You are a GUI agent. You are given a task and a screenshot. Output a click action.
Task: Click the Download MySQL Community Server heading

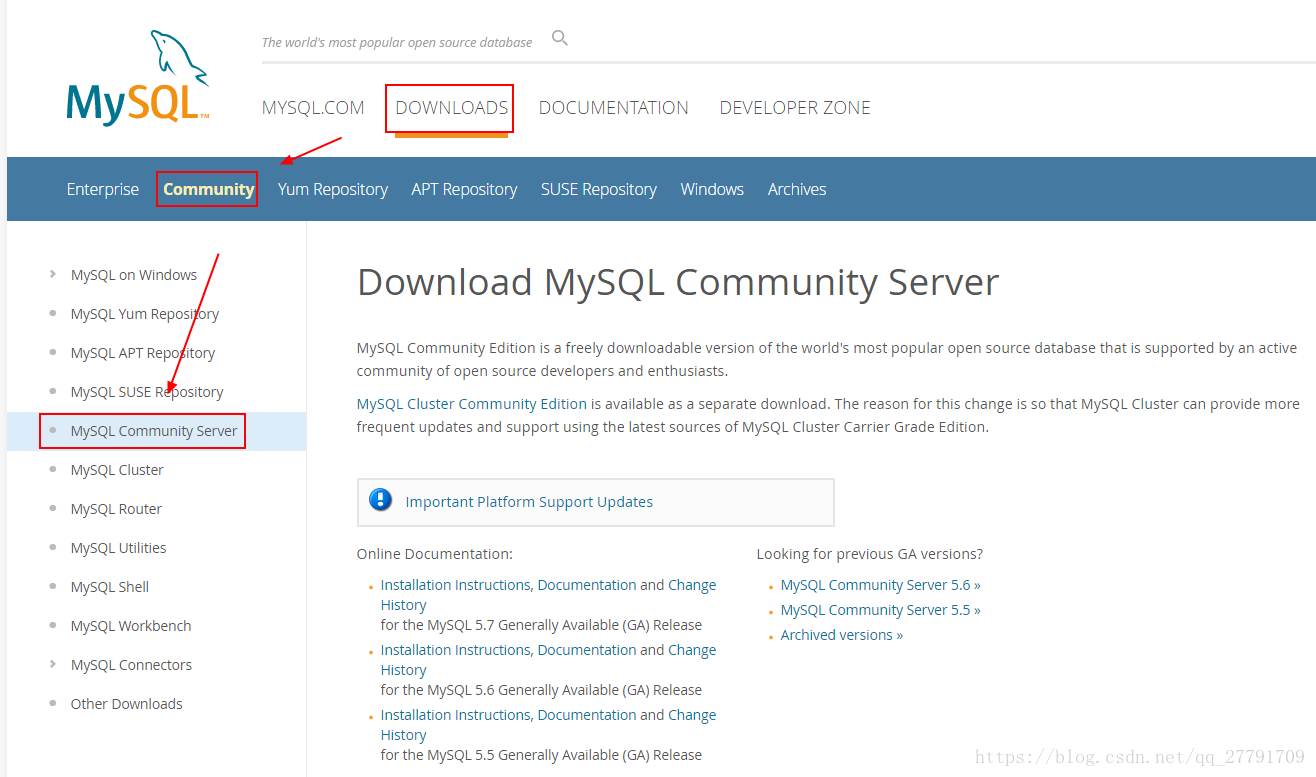pos(678,283)
